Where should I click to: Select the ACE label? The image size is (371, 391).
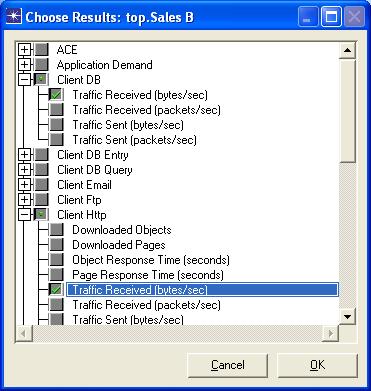click(67, 50)
